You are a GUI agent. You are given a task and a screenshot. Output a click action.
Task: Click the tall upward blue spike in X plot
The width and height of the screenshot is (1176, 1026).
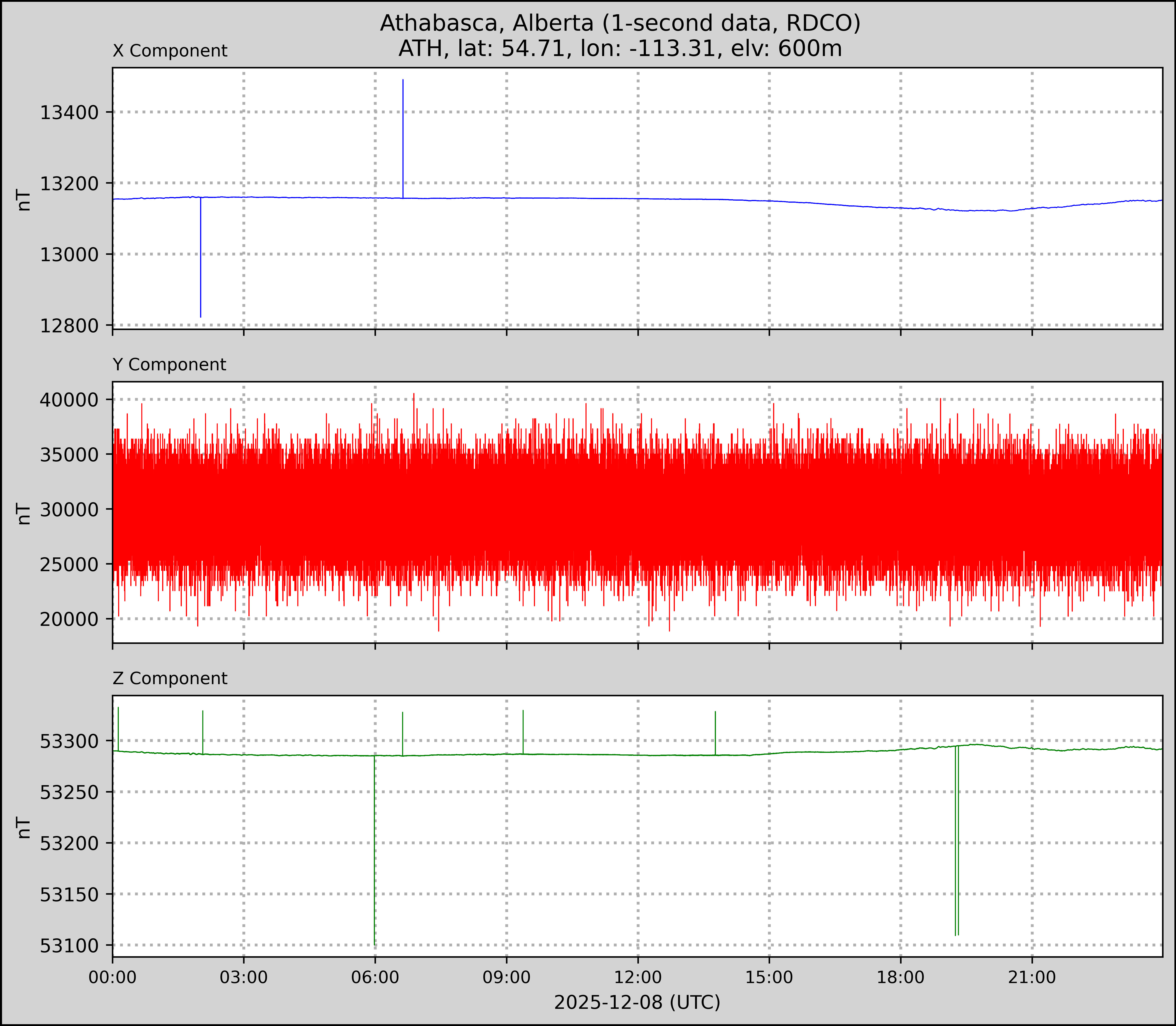pos(403,137)
